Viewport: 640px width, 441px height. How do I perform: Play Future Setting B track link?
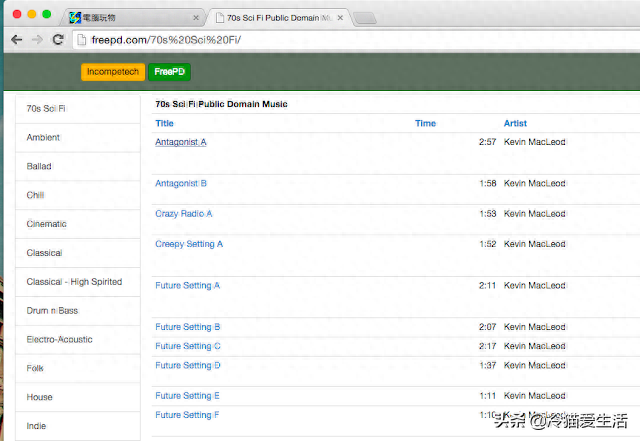pos(187,327)
